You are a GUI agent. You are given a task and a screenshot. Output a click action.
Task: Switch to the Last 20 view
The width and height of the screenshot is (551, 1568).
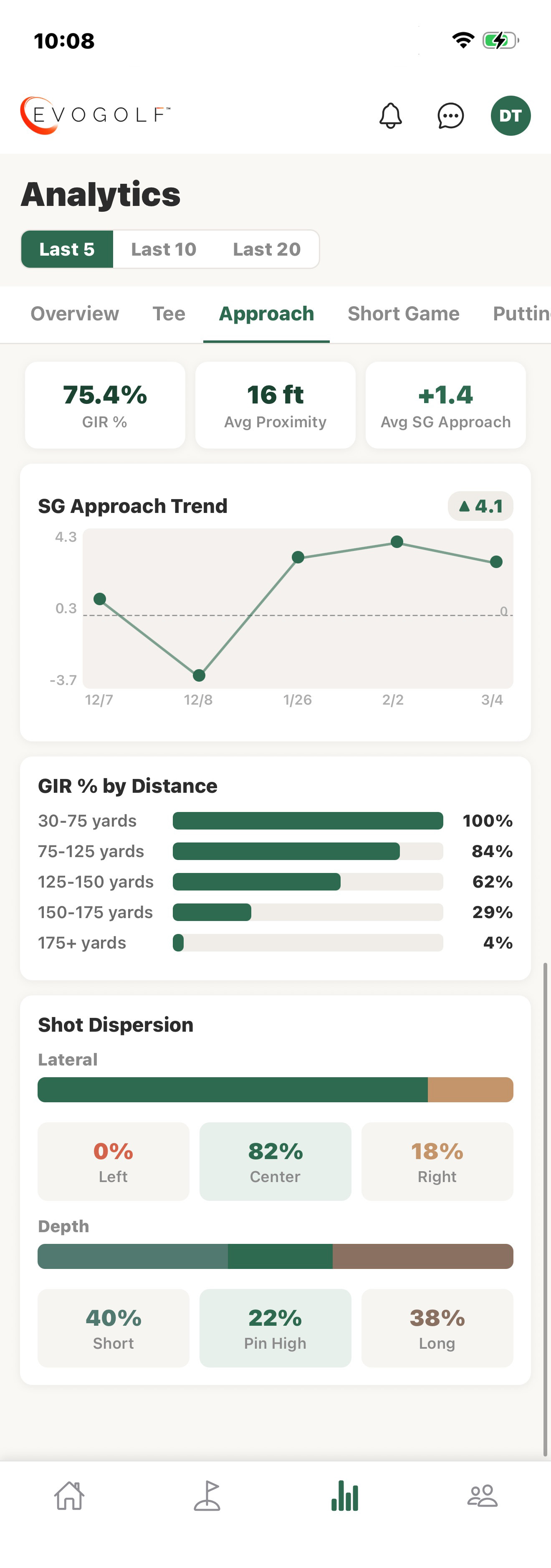[x=266, y=249]
